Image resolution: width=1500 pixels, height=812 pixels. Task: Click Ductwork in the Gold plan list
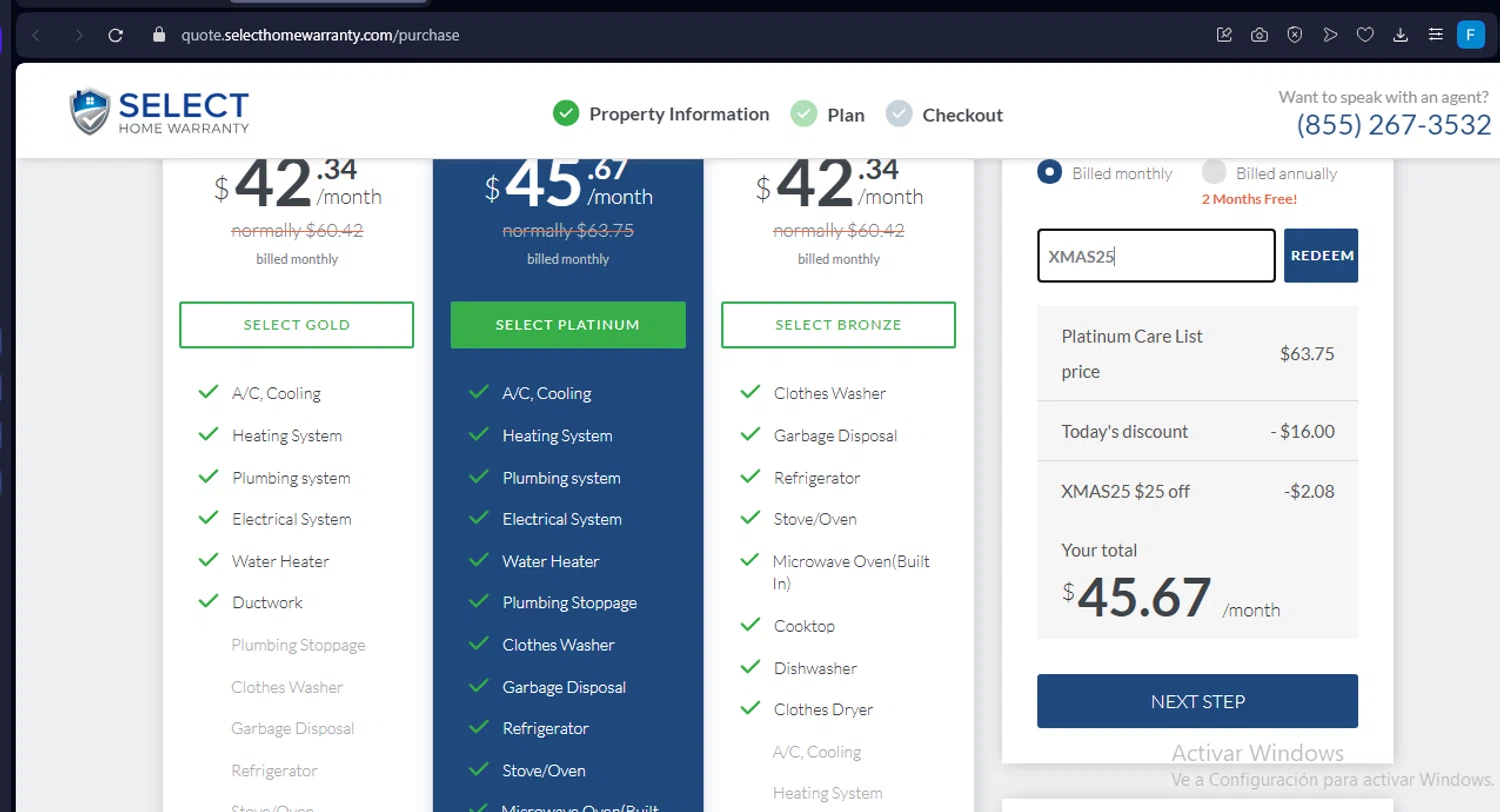click(267, 603)
